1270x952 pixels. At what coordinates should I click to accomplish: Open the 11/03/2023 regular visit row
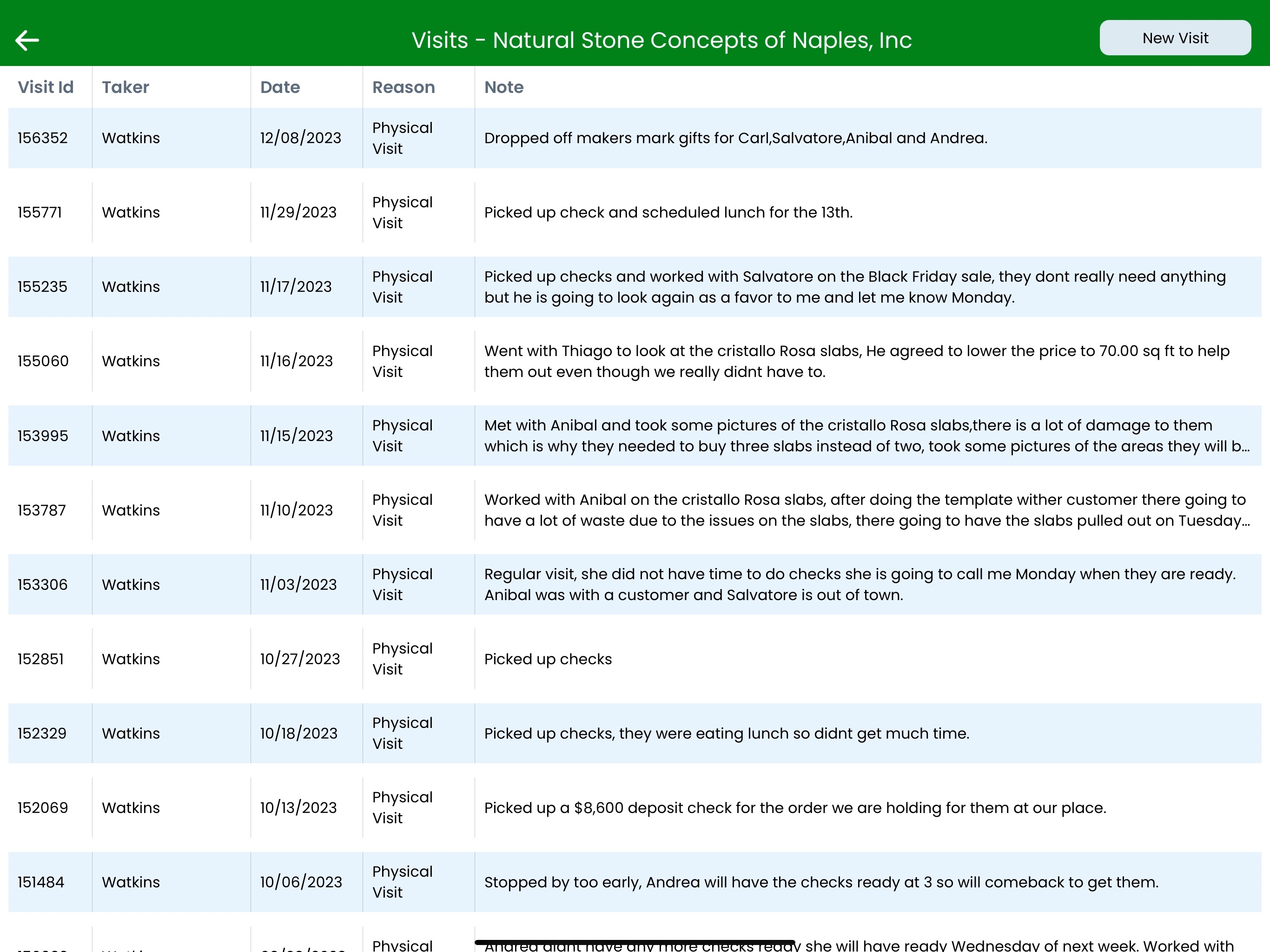[298, 584]
